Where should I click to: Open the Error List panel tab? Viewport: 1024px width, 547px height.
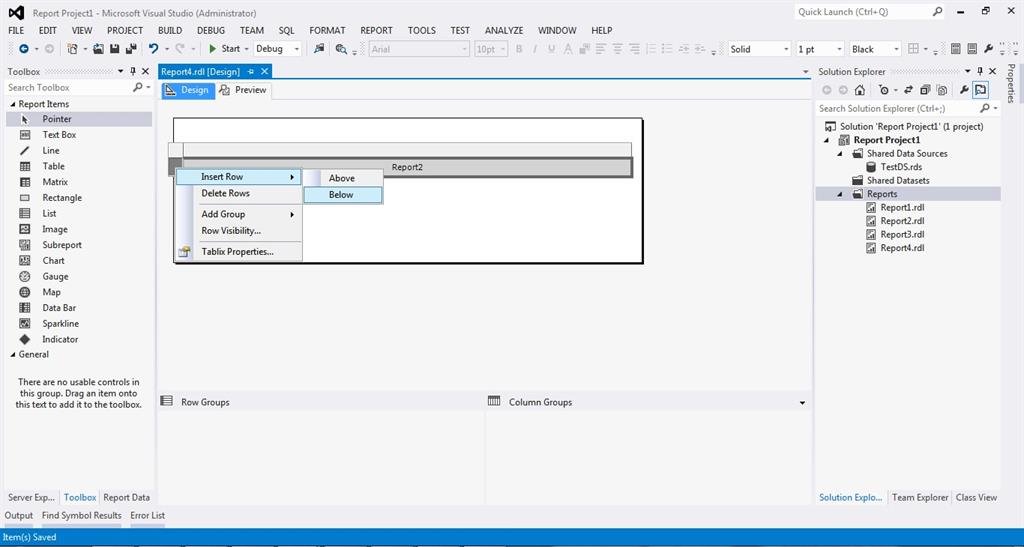148,516
